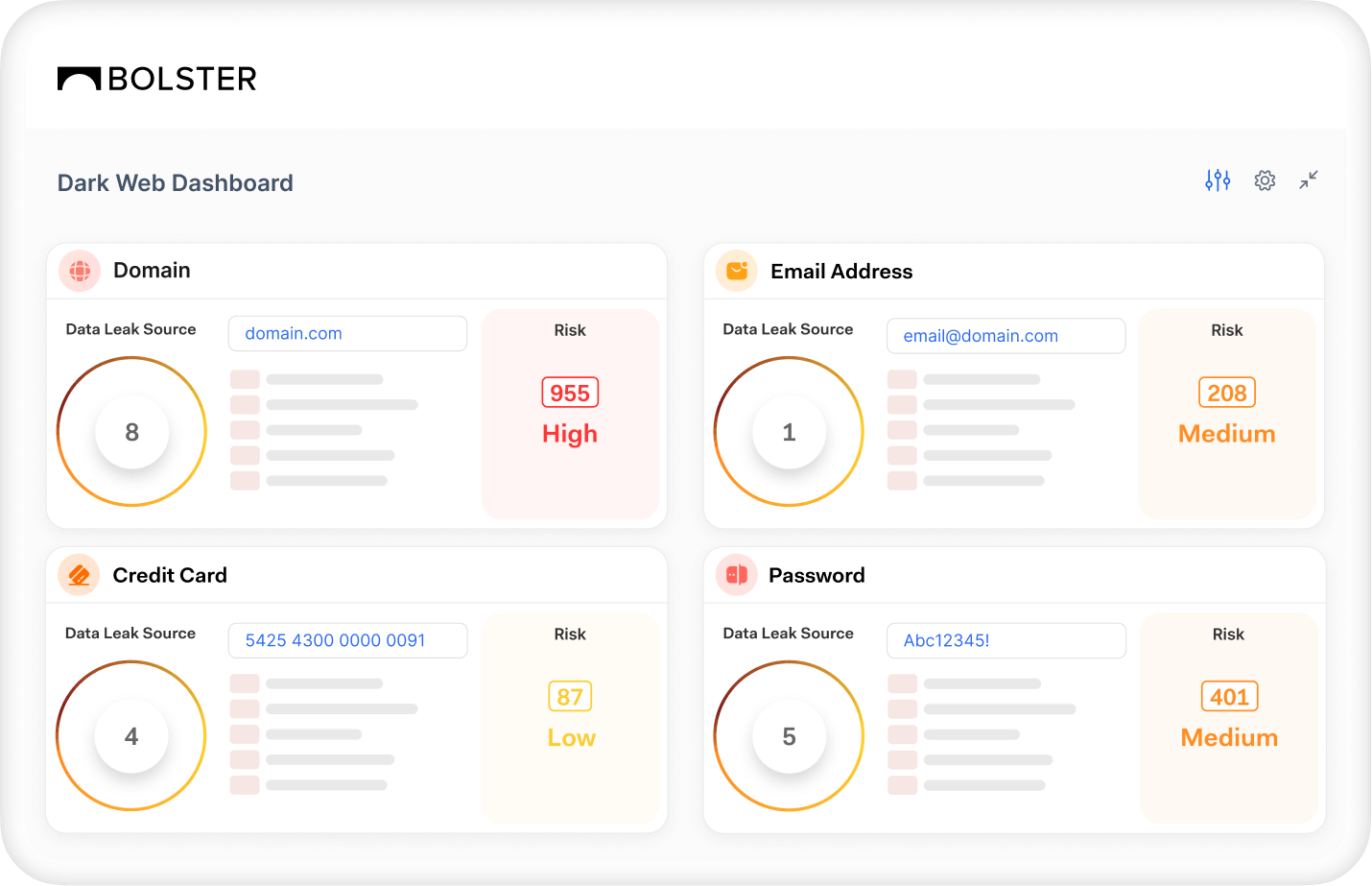The width and height of the screenshot is (1372, 886).
Task: Click the Domain globe icon
Action: coord(80,272)
